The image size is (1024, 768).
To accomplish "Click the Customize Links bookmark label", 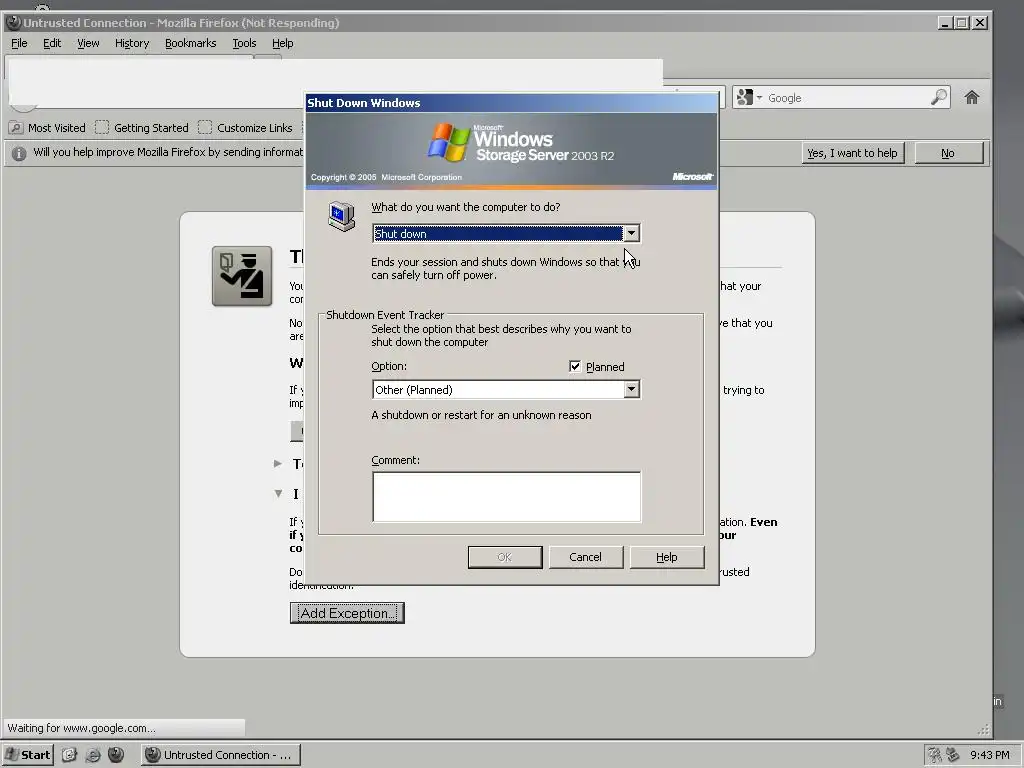I will point(255,128).
